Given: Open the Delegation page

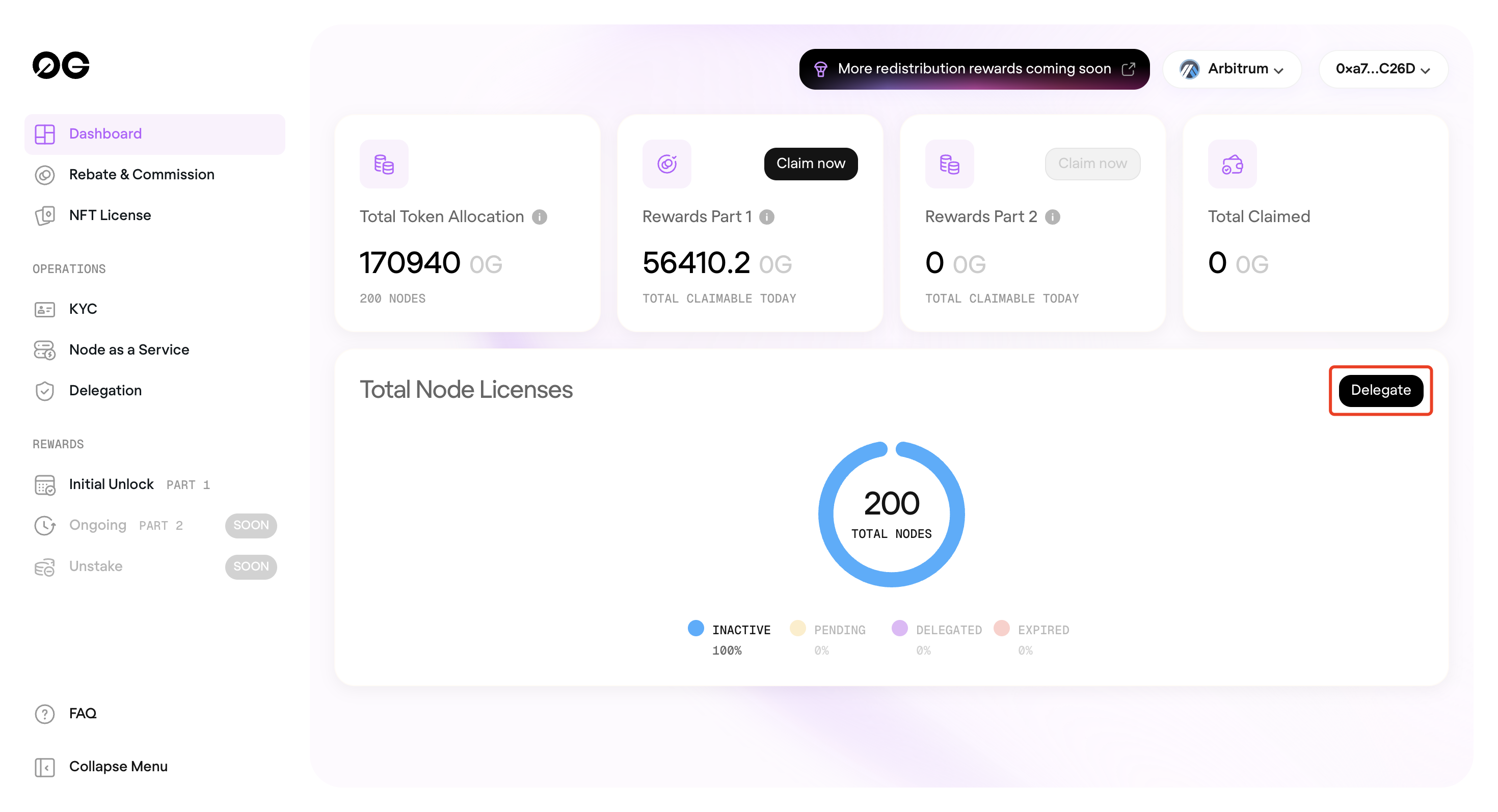Looking at the screenshot, I should click(155, 391).
